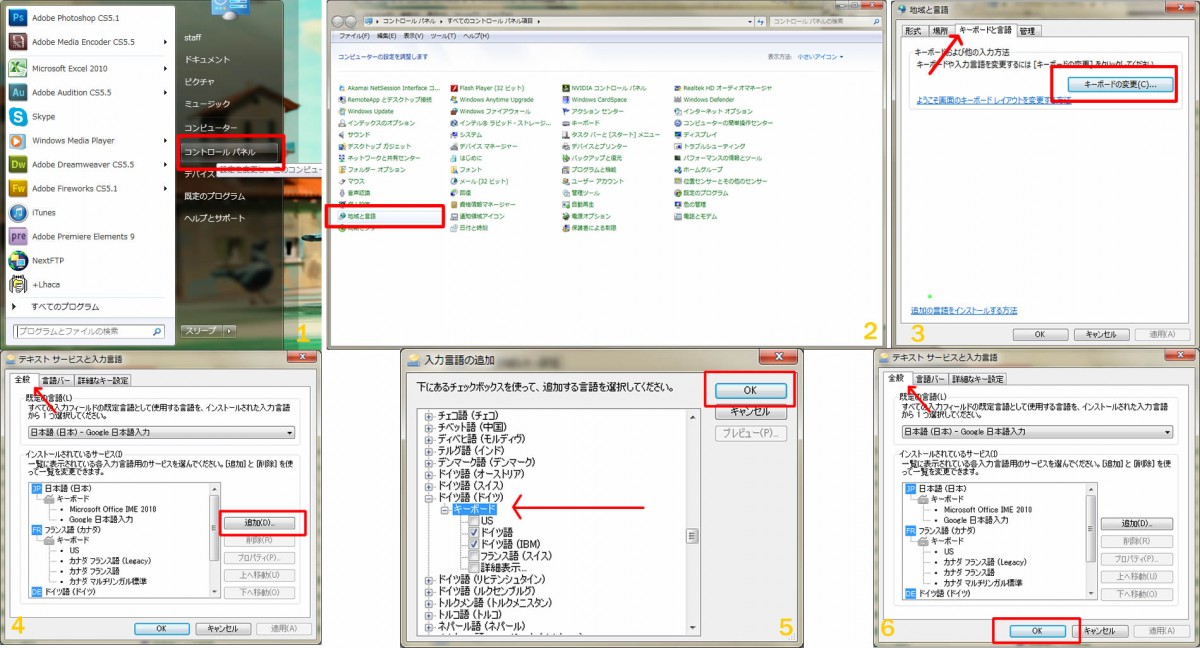Viewport: 1200px width, 648px height.
Task: Open Windows Defender in Control Panel
Action: [708, 99]
